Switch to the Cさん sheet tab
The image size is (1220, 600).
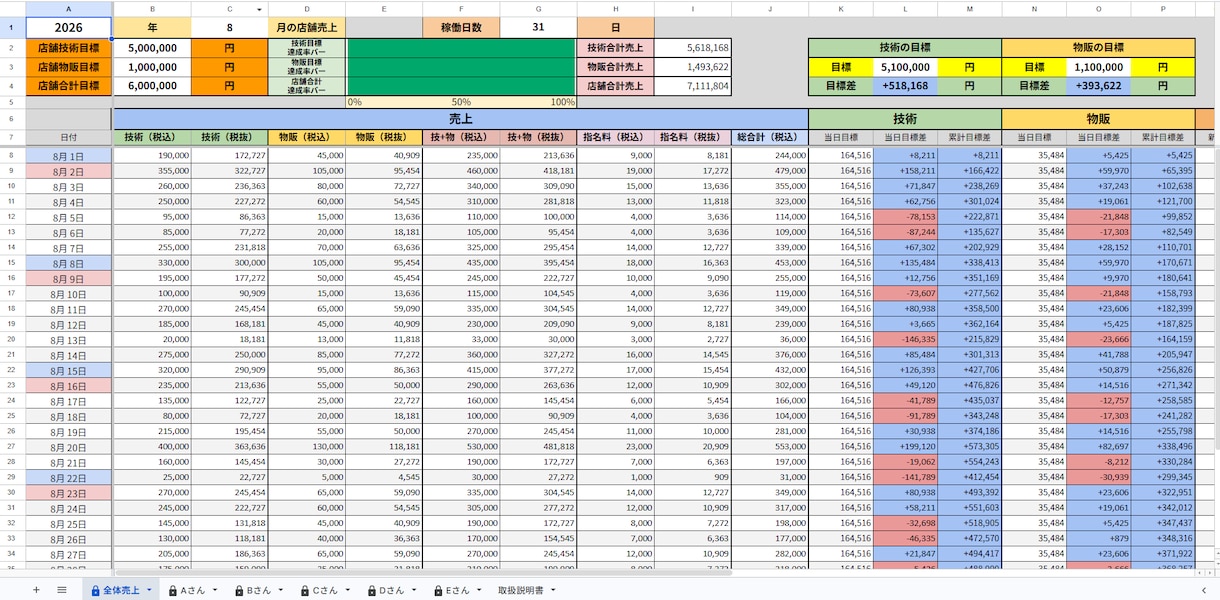coord(325,590)
